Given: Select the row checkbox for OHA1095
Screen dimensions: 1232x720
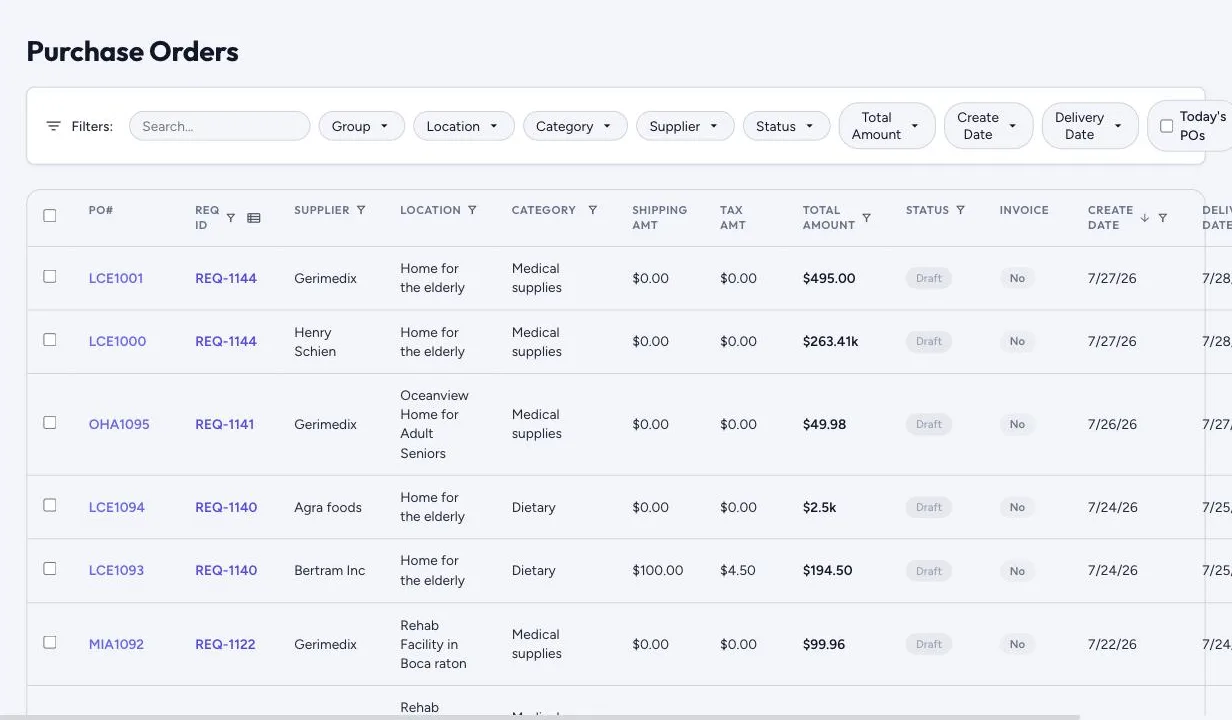Looking at the screenshot, I should tap(50, 423).
